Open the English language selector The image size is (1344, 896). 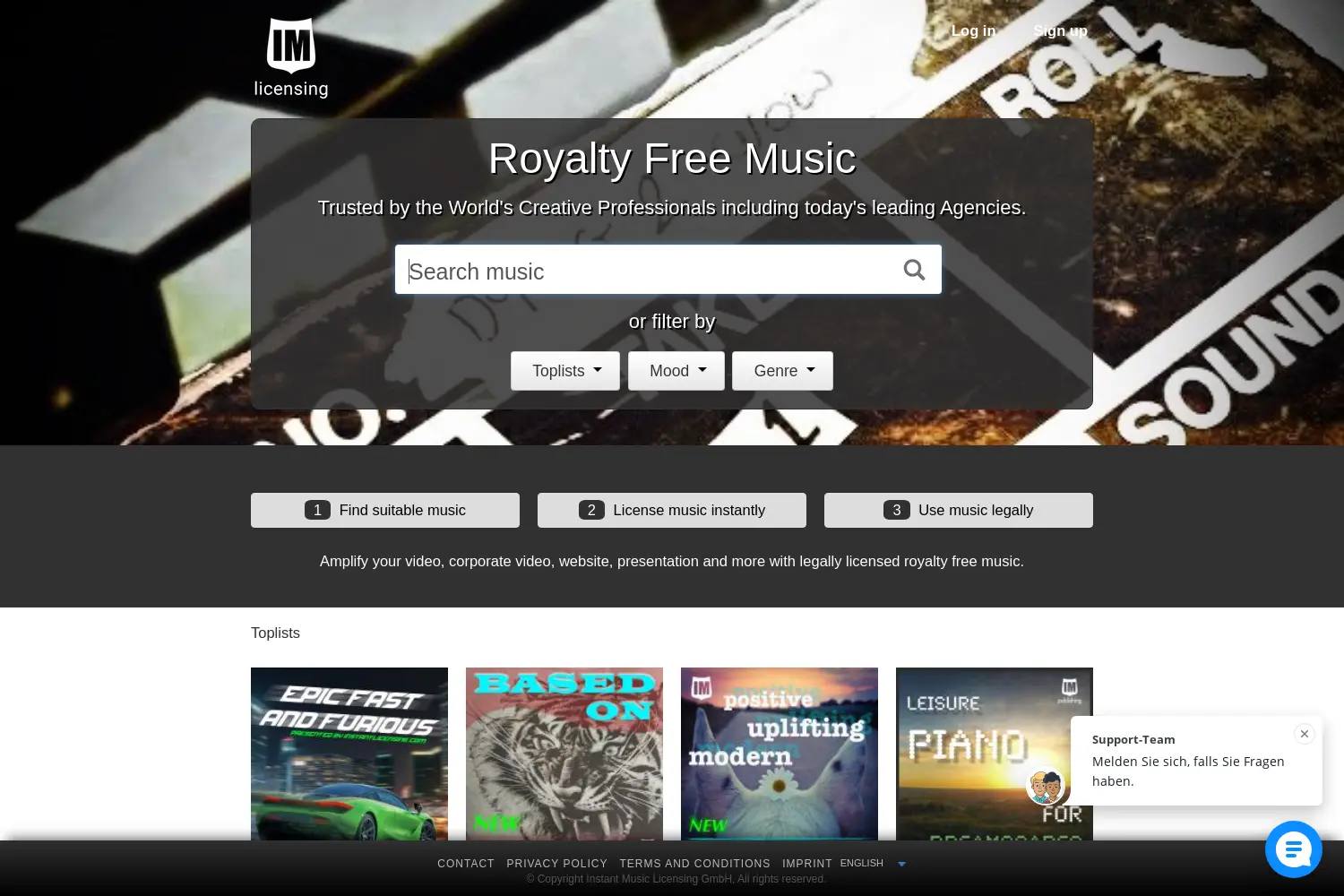click(874, 864)
